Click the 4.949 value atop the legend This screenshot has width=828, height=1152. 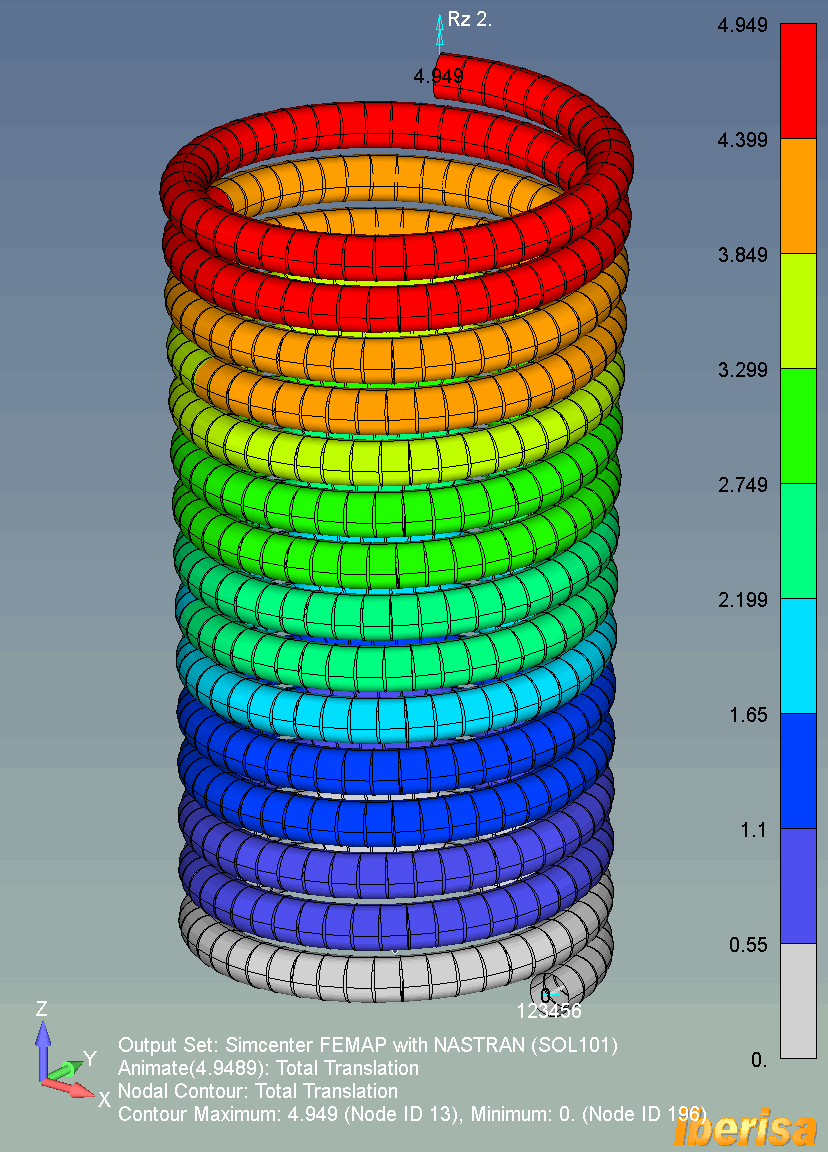point(742,25)
